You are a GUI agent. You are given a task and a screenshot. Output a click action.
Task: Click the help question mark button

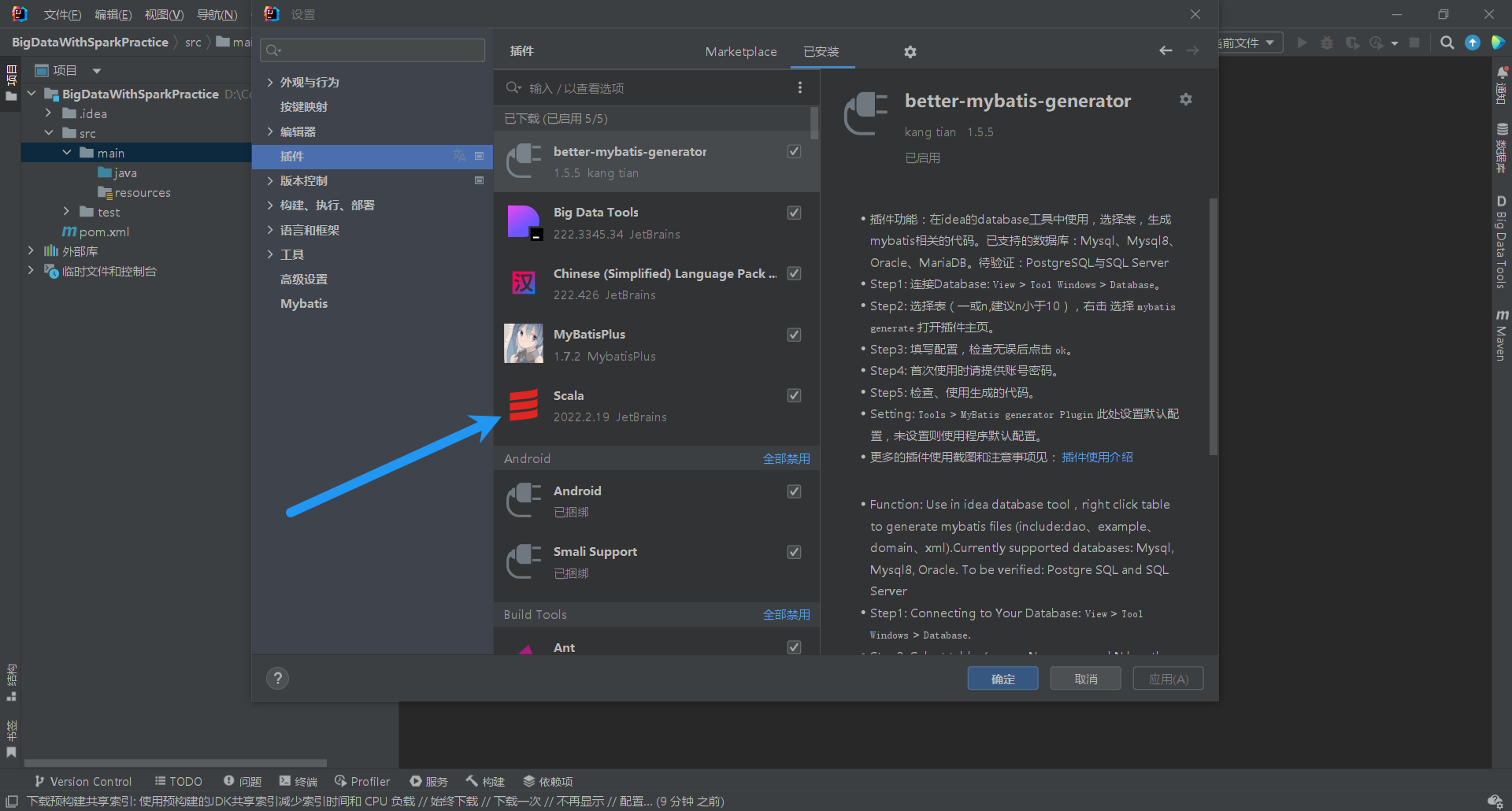click(277, 679)
